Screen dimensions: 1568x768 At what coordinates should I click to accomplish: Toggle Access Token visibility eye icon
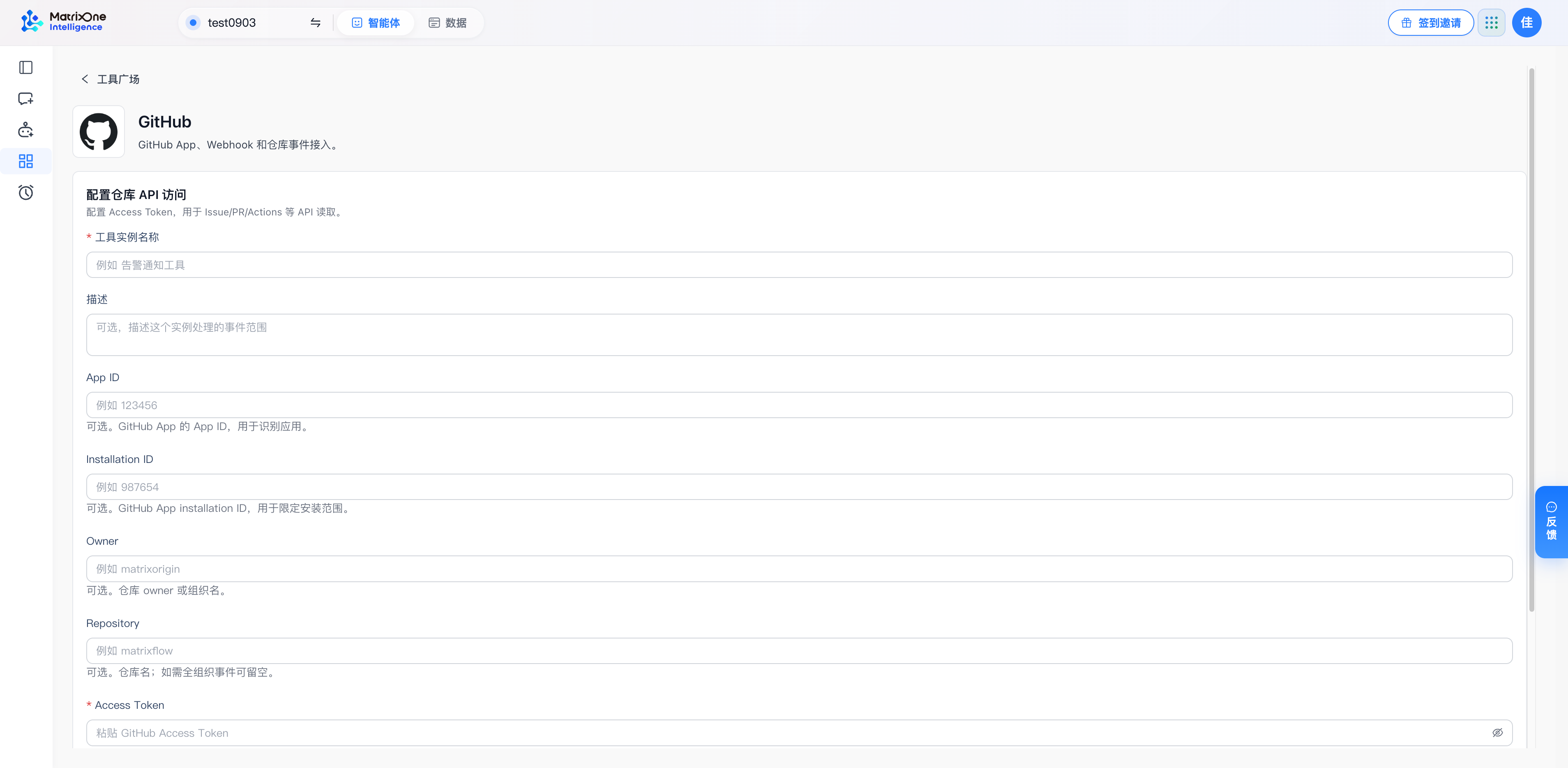[x=1497, y=733]
